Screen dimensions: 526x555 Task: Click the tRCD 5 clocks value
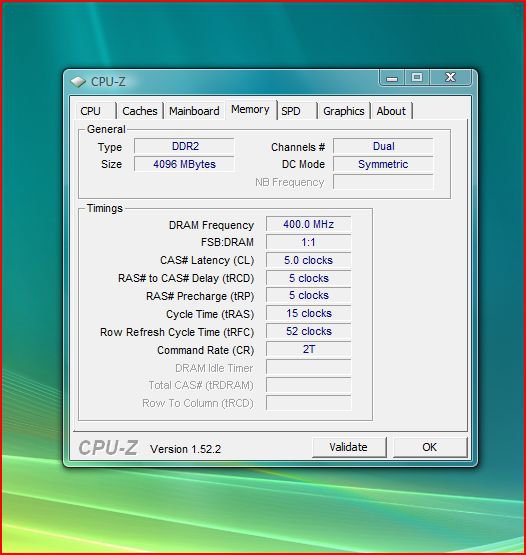pos(309,278)
